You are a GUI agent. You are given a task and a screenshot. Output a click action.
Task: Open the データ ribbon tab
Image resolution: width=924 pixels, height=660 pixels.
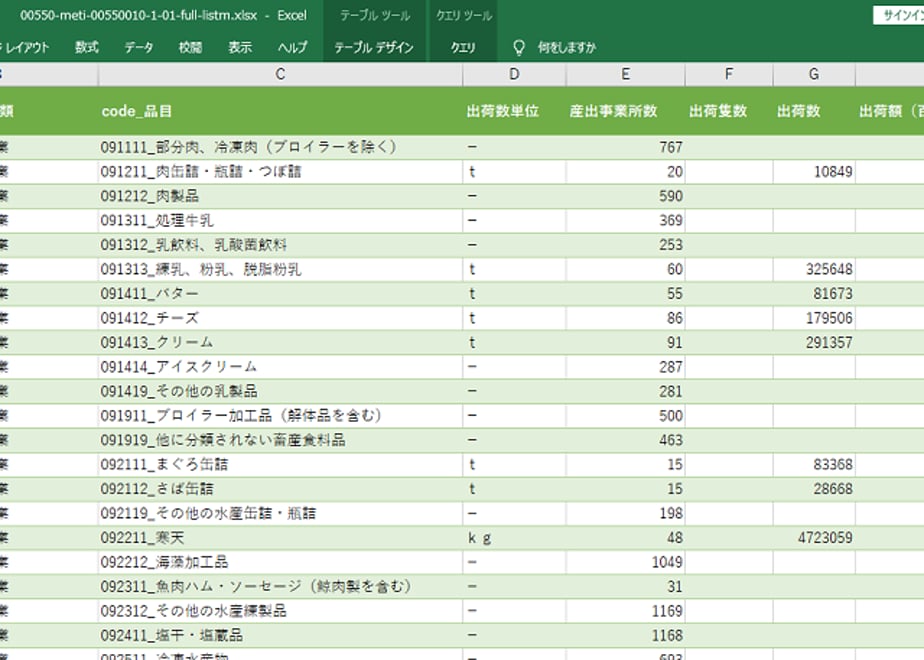click(139, 48)
